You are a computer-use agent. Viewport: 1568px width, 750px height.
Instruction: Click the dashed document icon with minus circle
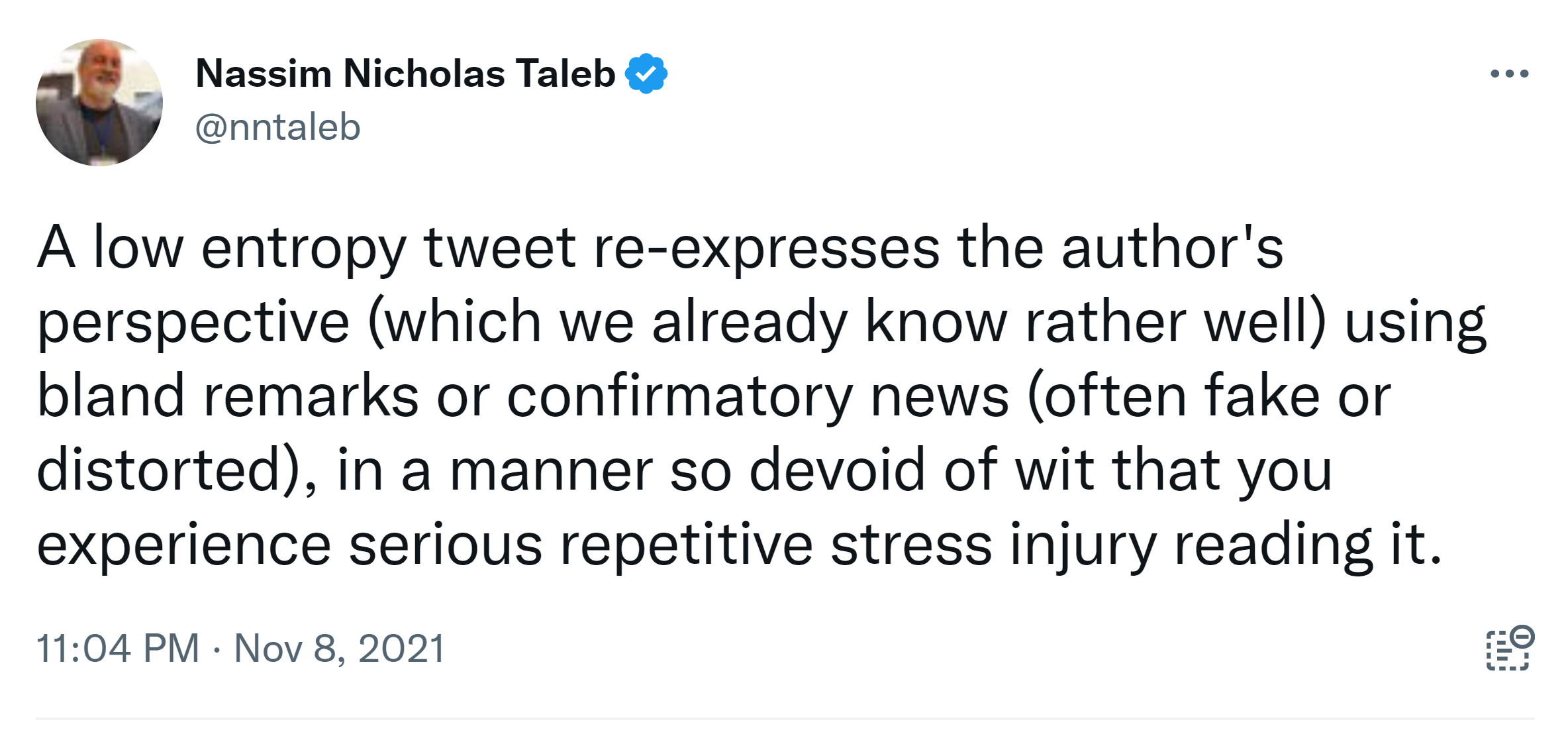(x=1510, y=648)
